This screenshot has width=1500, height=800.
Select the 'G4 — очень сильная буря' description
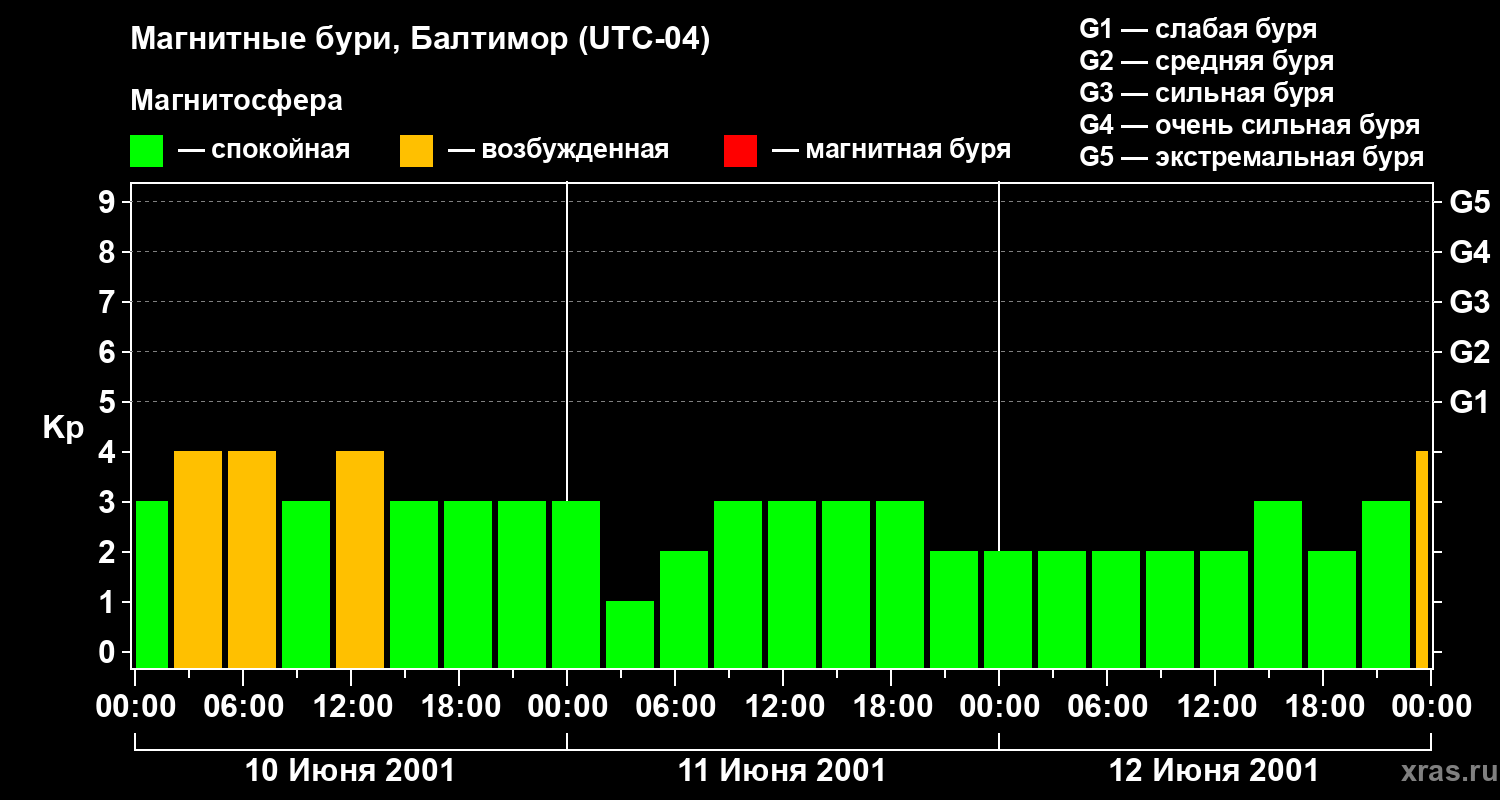tap(1250, 125)
